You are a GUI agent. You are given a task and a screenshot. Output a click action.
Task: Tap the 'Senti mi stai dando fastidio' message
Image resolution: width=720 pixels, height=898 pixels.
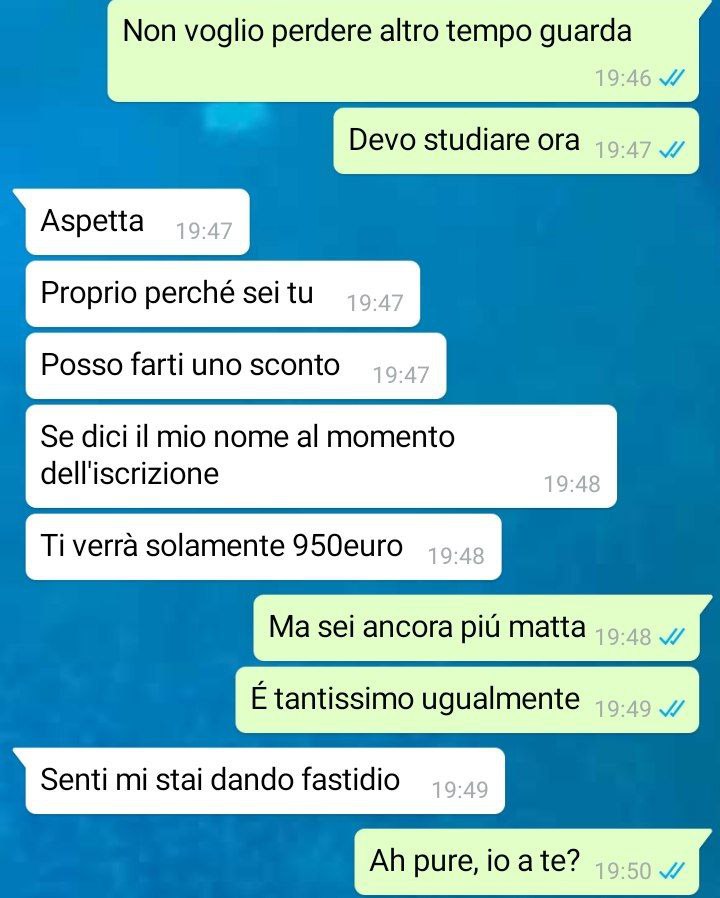265,781
